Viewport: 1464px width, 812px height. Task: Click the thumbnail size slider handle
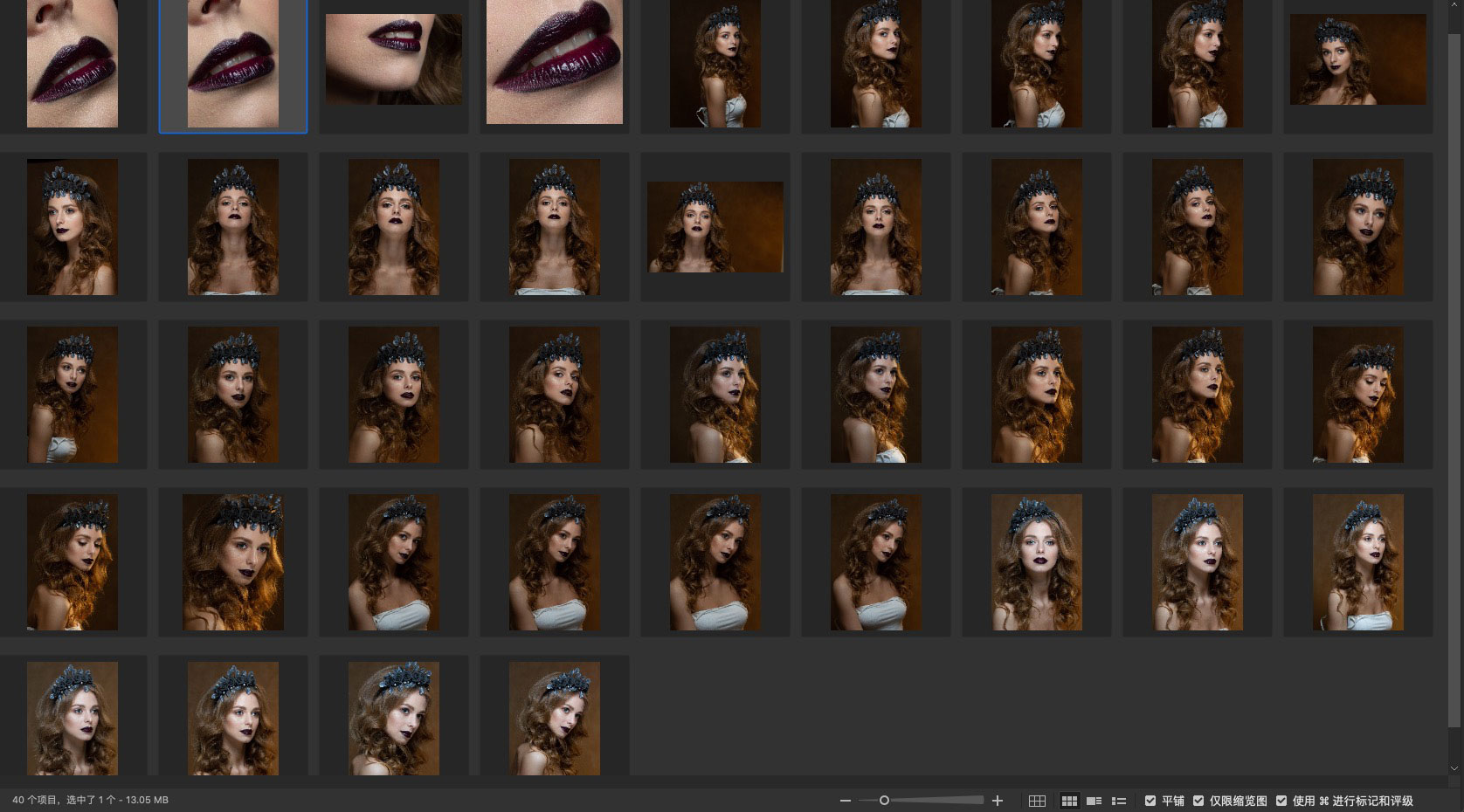[x=884, y=801]
